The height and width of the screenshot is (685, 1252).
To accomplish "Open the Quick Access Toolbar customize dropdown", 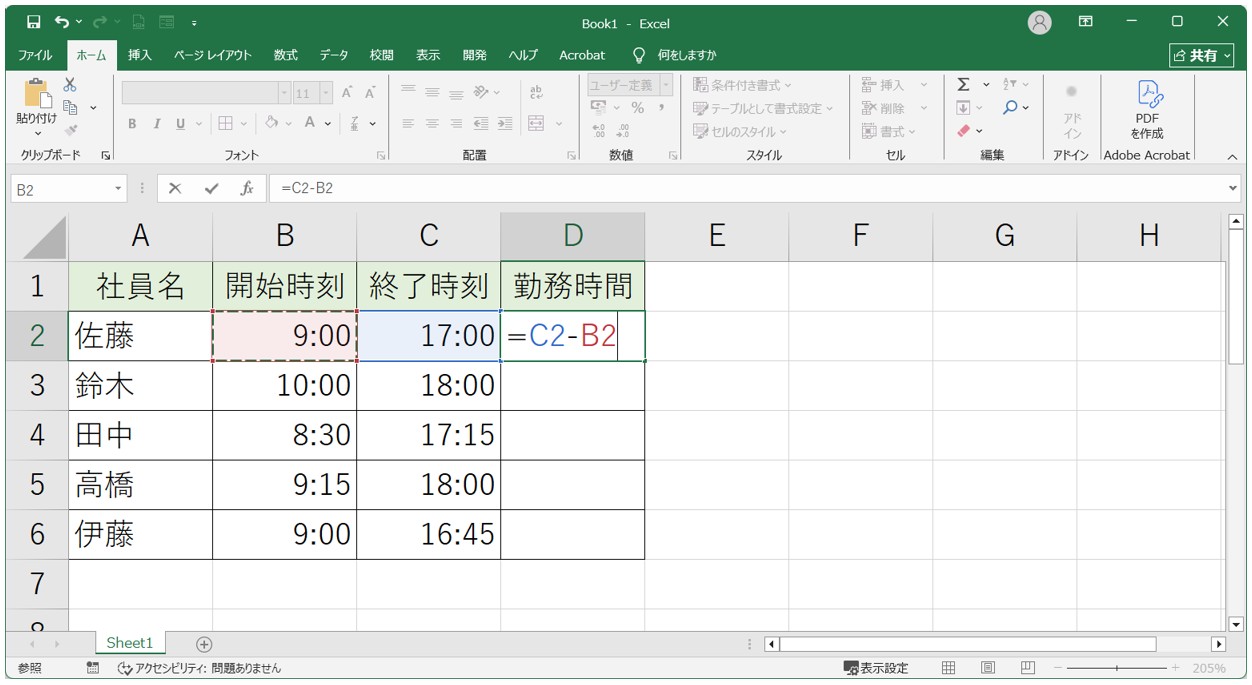I will [x=193, y=22].
